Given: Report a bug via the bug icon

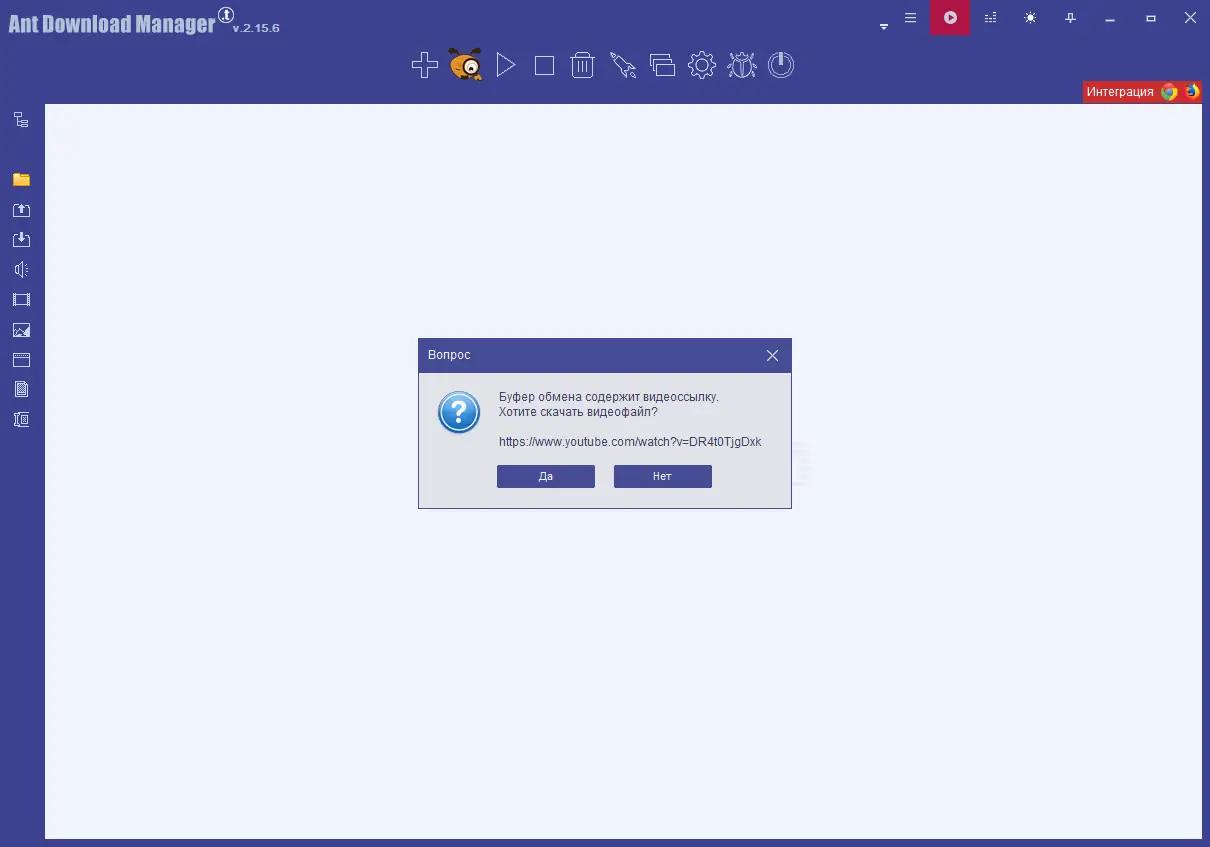Looking at the screenshot, I should [x=740, y=64].
